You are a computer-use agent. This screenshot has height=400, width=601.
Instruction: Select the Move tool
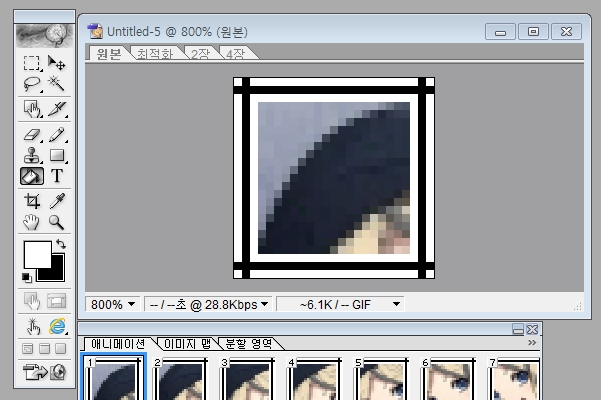point(57,63)
